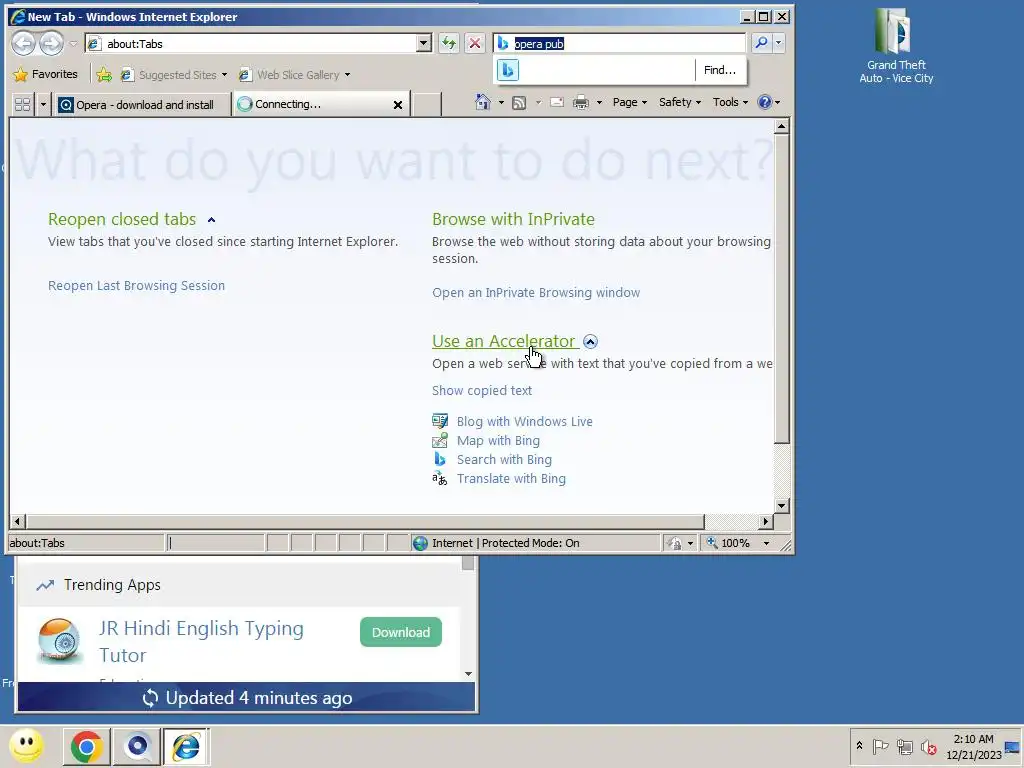1024x768 pixels.
Task: Click the red Stop loading icon
Action: click(x=475, y=44)
